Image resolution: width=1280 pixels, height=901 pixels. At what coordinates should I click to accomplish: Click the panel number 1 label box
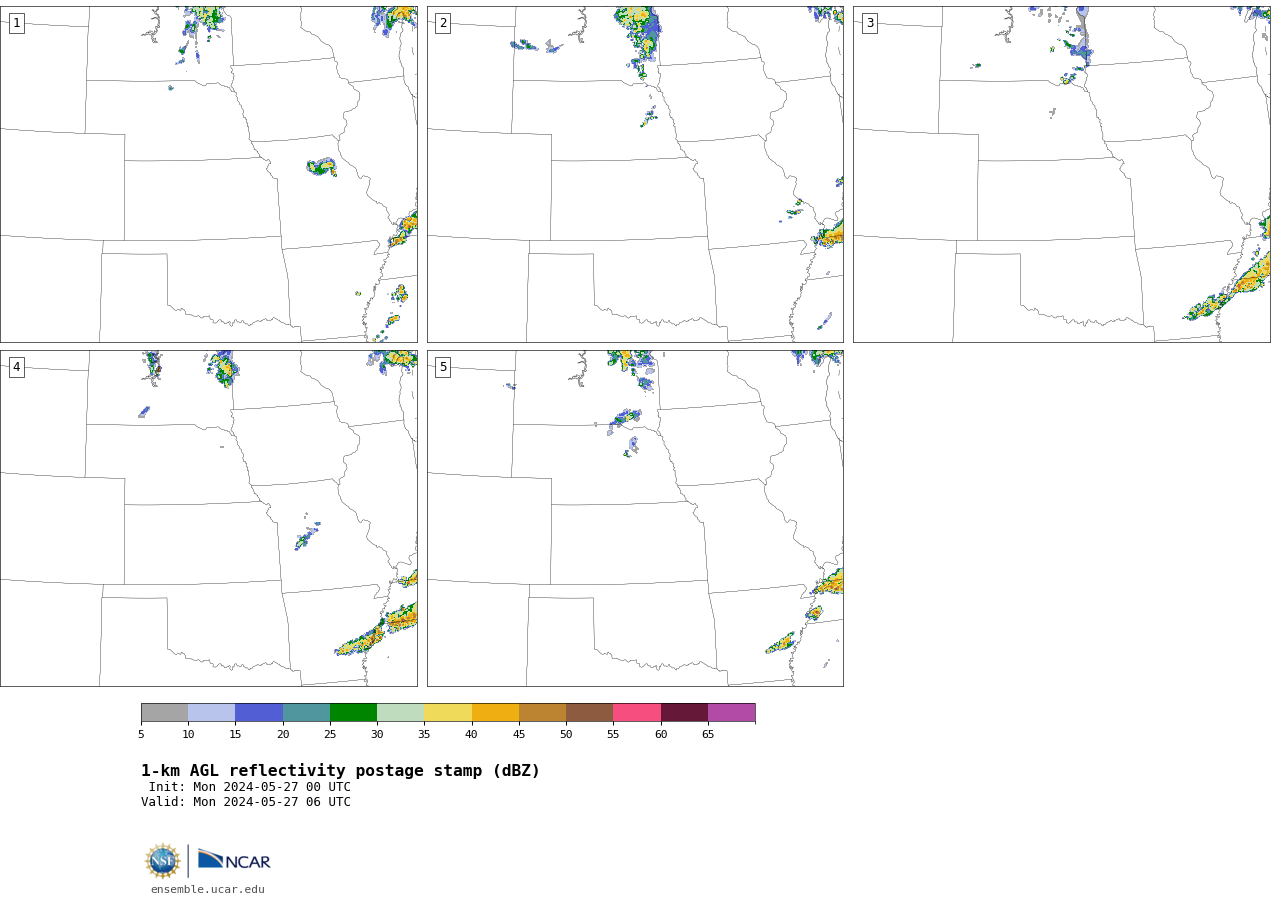pos(16,23)
